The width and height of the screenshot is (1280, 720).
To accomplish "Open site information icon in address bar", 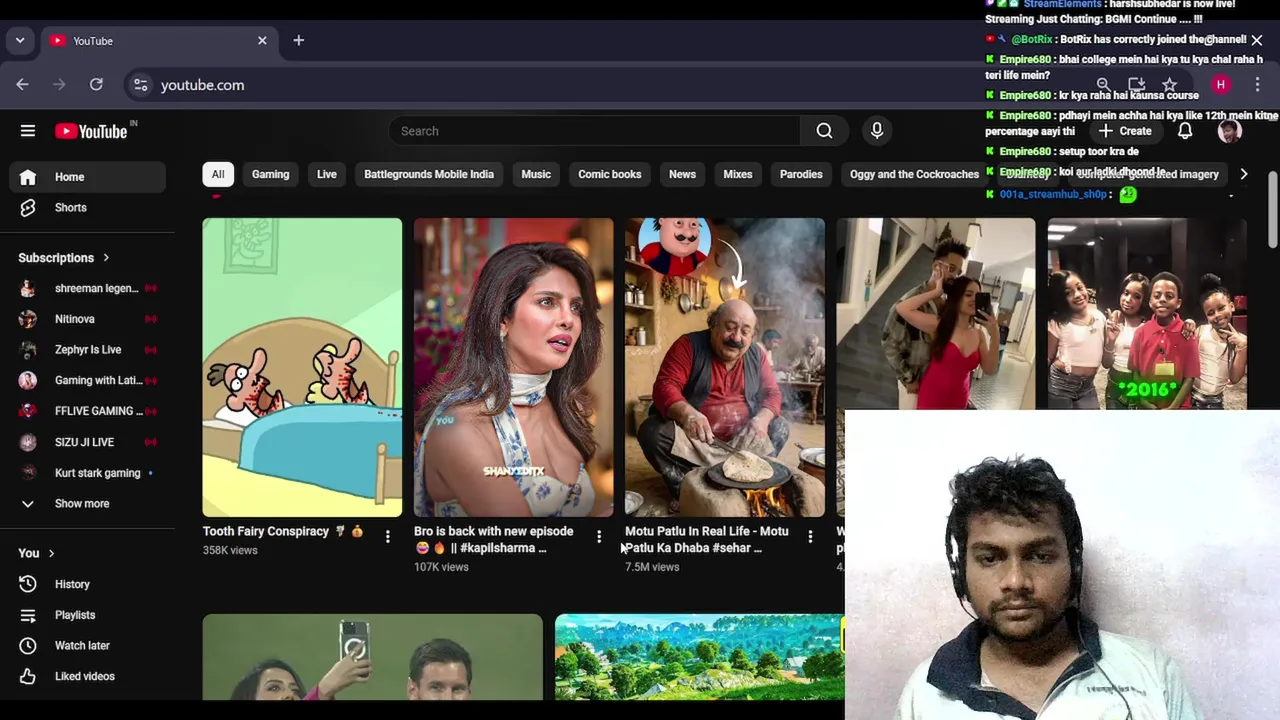I will coord(141,85).
